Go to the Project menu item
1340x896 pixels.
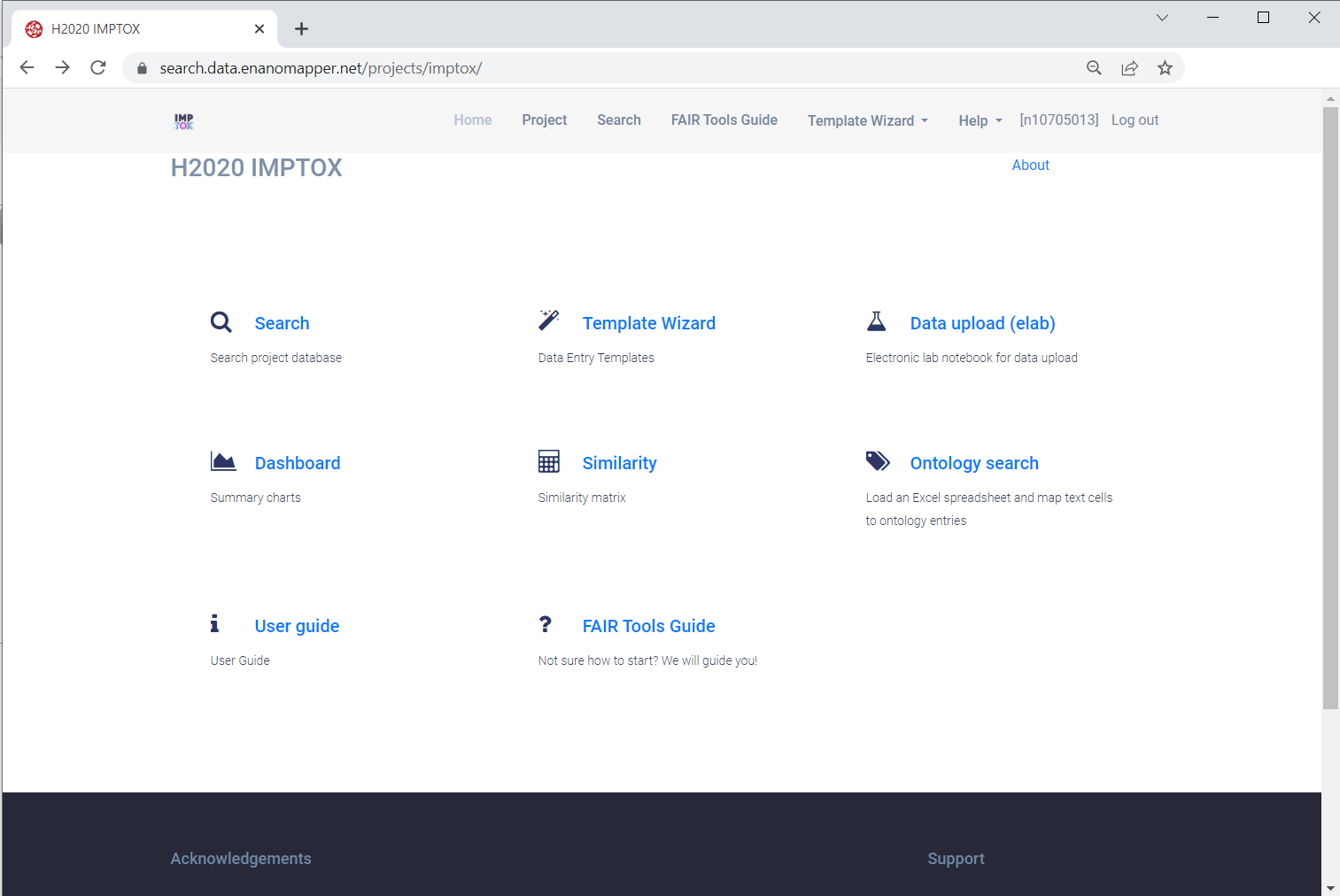(x=544, y=120)
